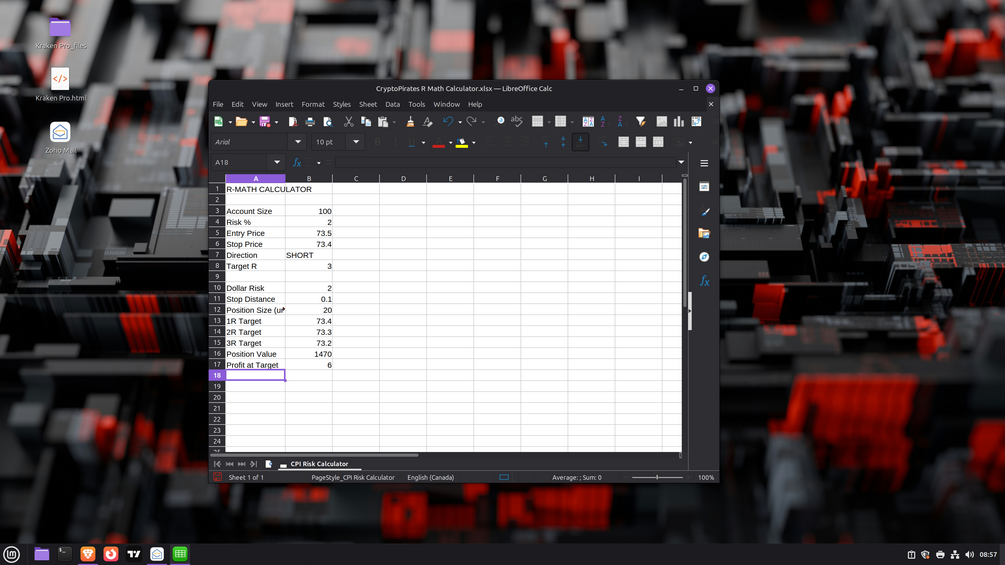The width and height of the screenshot is (1005, 565).
Task: Click the Copy icon
Action: [366, 122]
